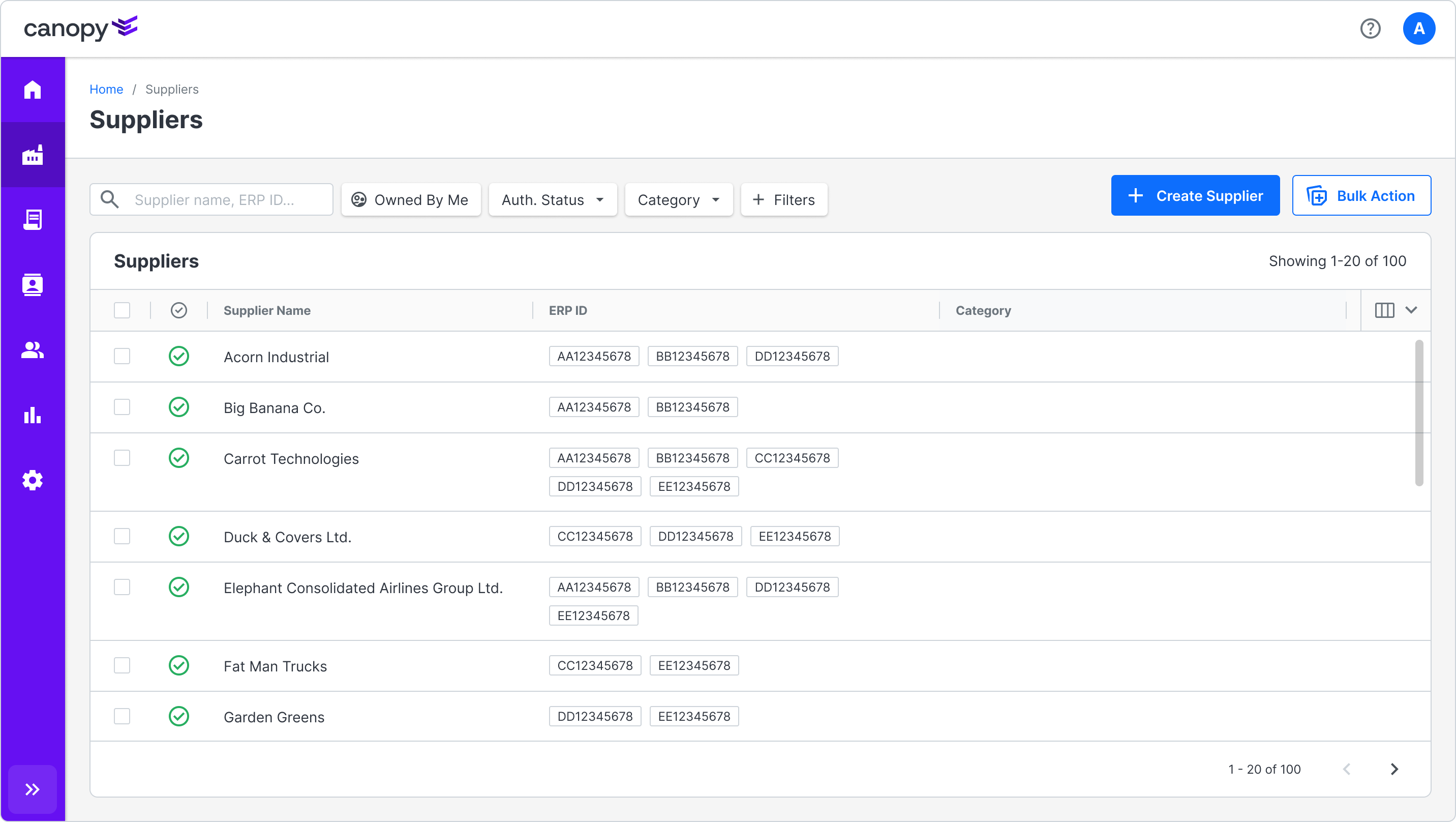Open the Home icon in the sidebar
The height and width of the screenshot is (822, 1456).
pyautogui.click(x=32, y=90)
